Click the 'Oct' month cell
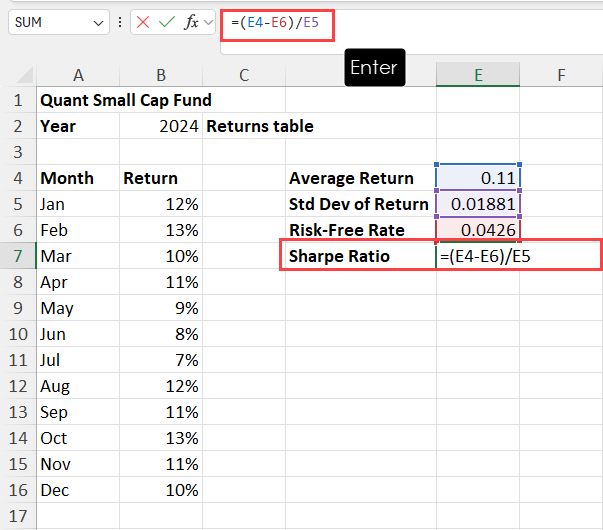 coord(78,438)
